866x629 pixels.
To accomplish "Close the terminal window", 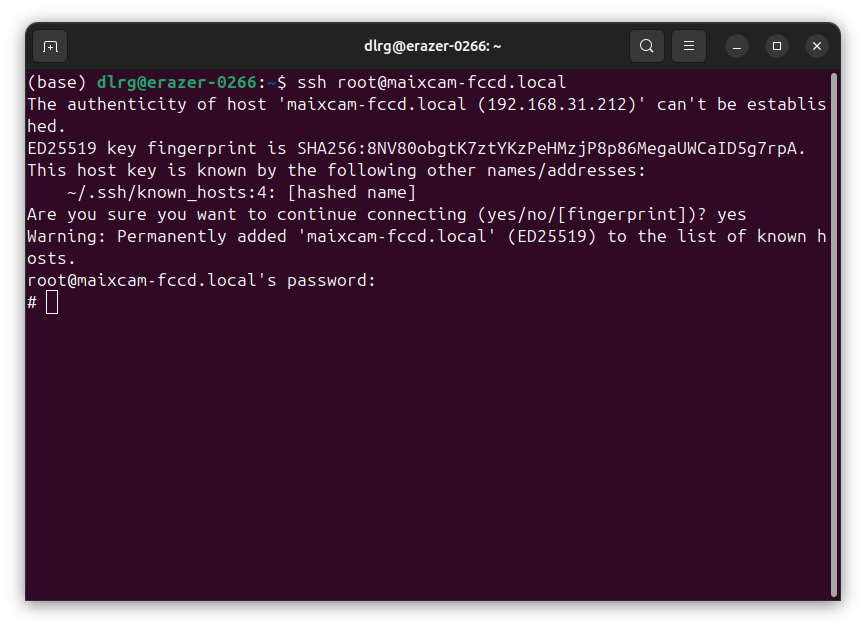I will 817,46.
